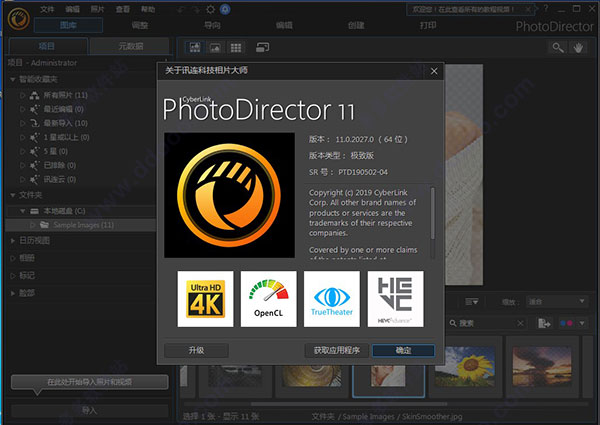Viewport: 600px width, 425px height.
Task: Close the About PhotoDirector dialog with X
Action: pyautogui.click(x=434, y=71)
